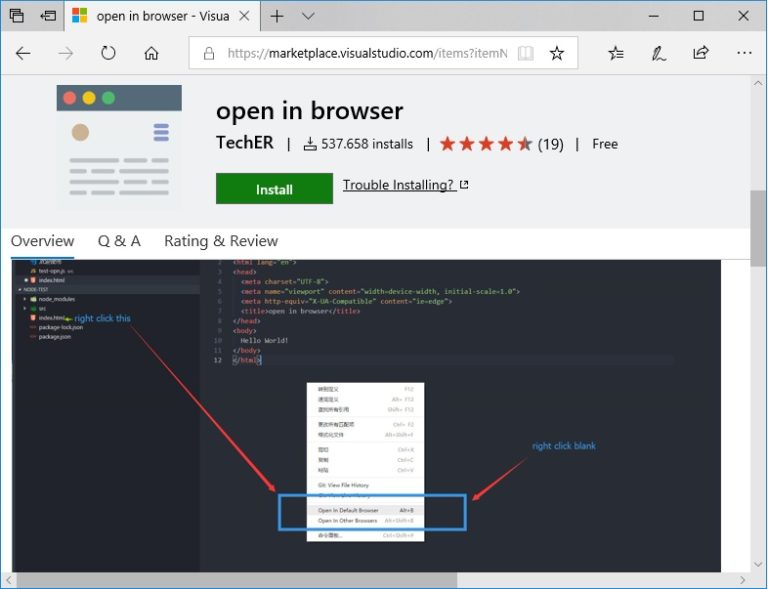Open reading view book icon

pyautogui.click(x=526, y=53)
